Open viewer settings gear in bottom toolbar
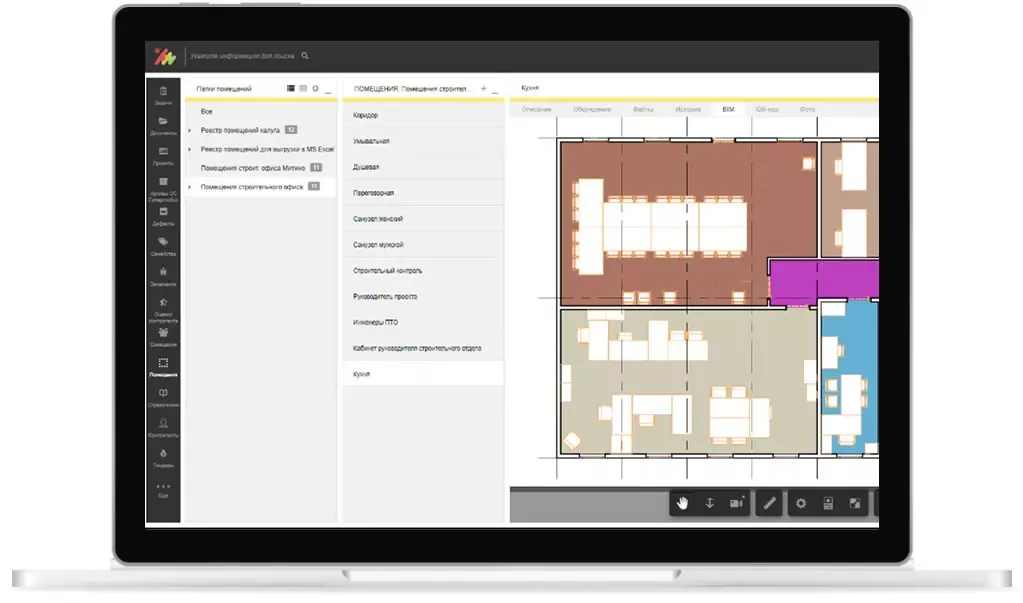Screen dimensions: 1023x603 click(x=800, y=503)
